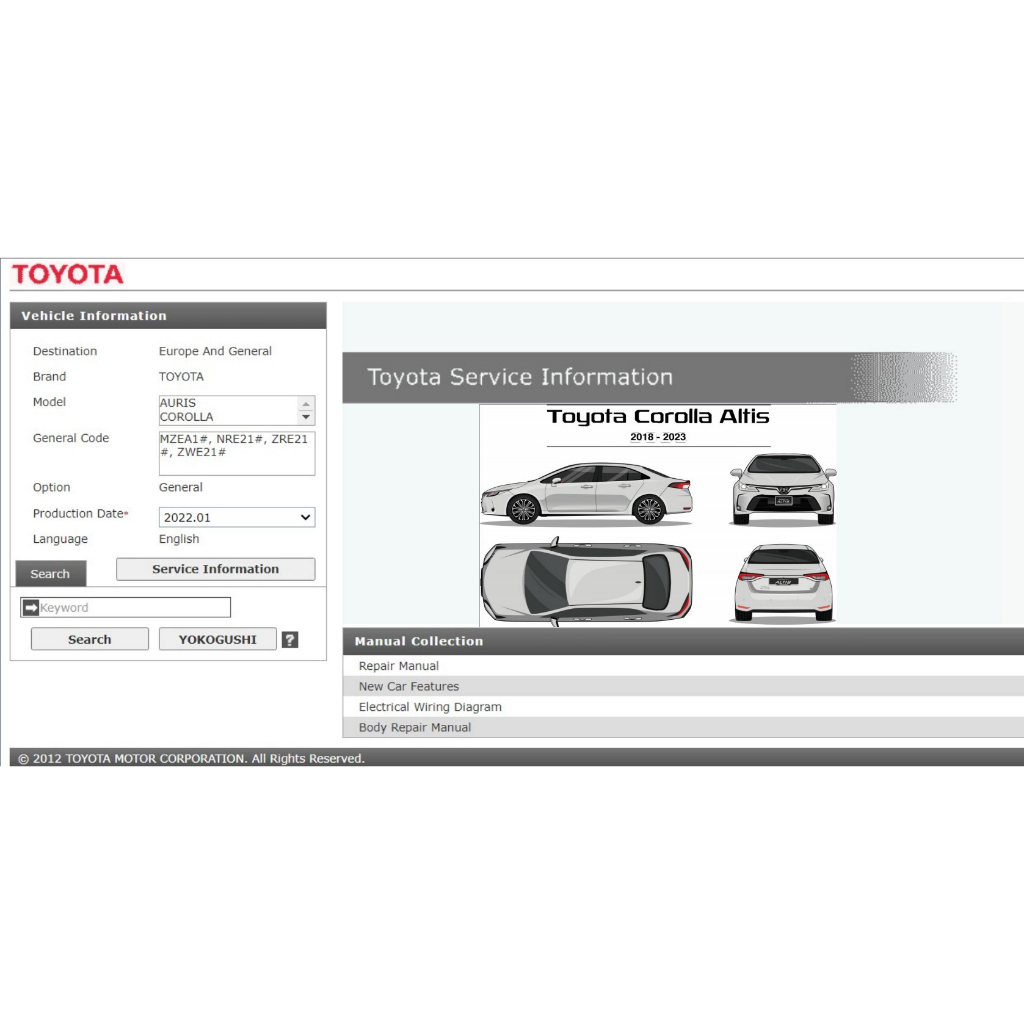
Task: Click the Destination label
Action: (65, 351)
